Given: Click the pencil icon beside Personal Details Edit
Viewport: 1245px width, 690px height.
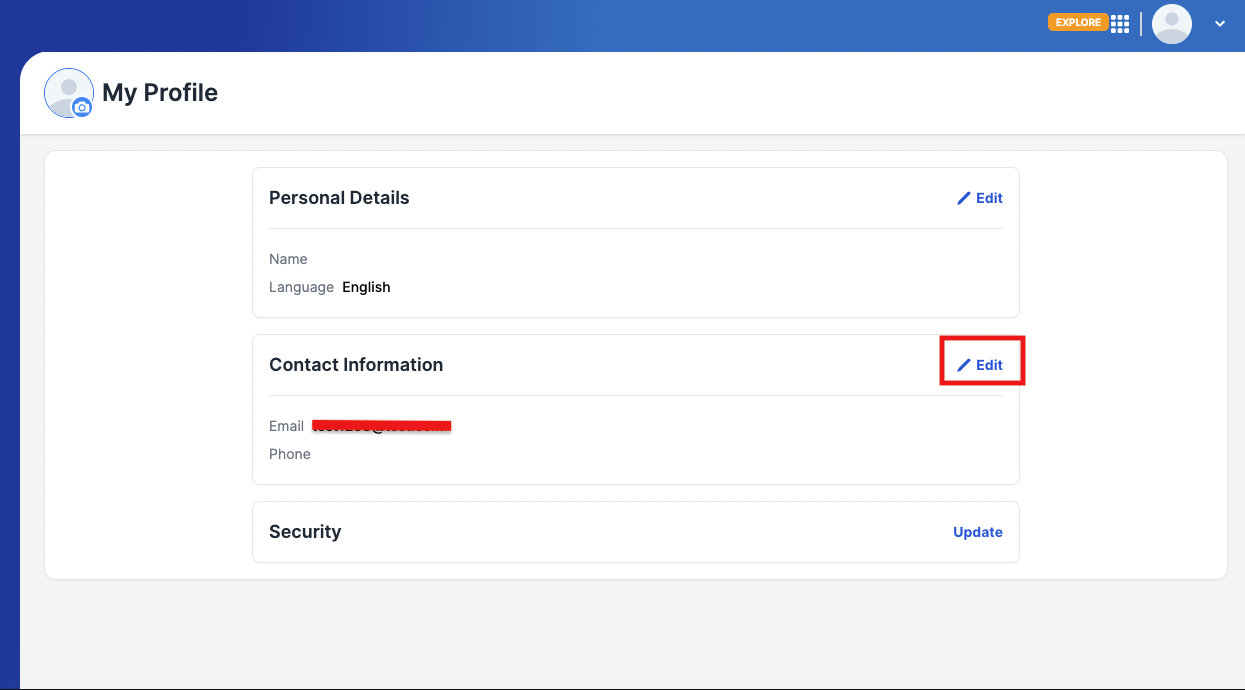Looking at the screenshot, I should pyautogui.click(x=963, y=198).
